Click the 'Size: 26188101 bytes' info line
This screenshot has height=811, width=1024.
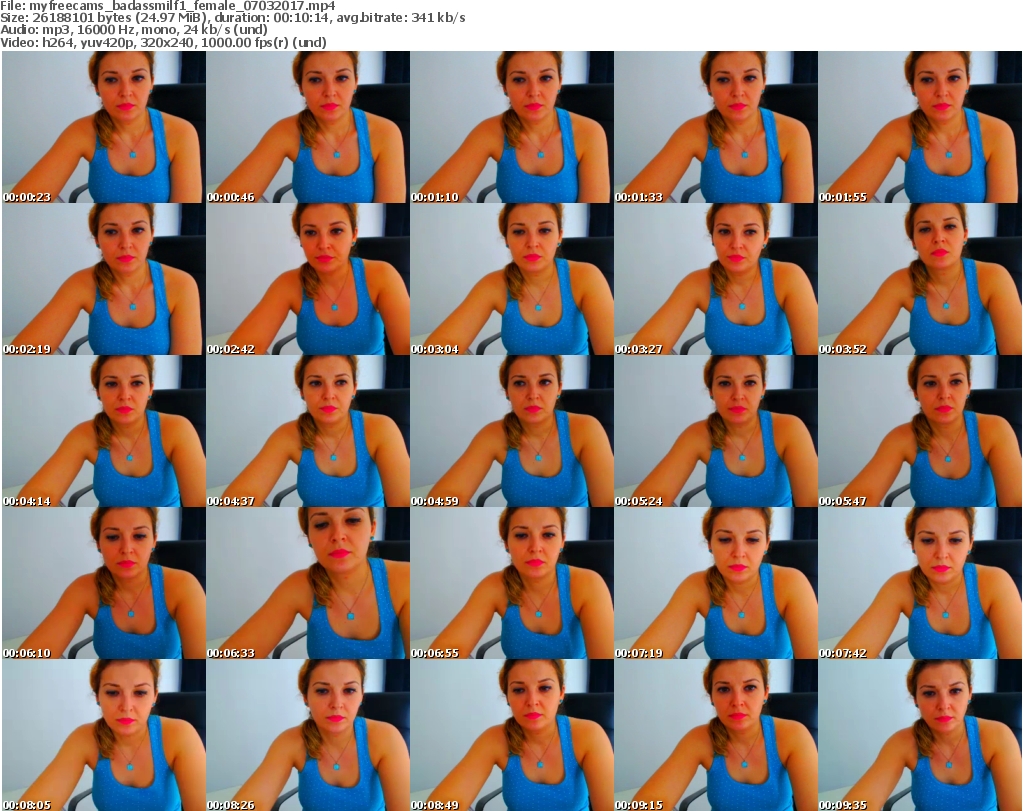(232, 18)
